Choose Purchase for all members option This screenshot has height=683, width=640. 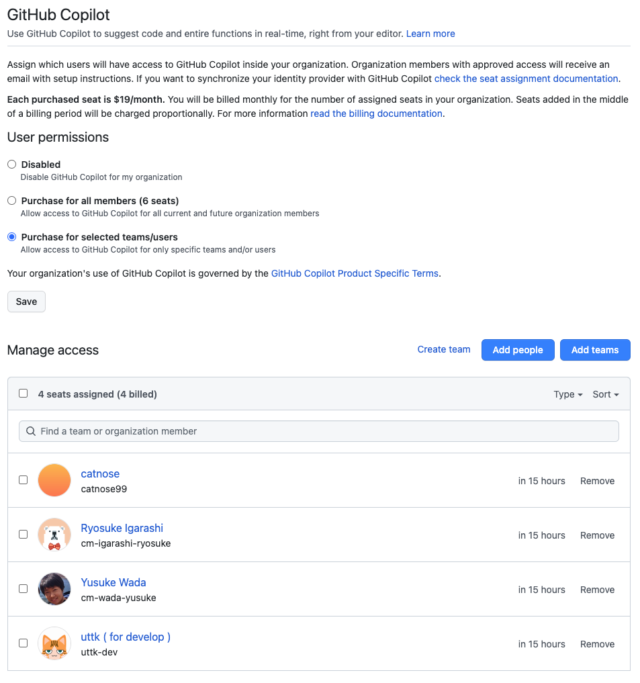pyautogui.click(x=12, y=200)
